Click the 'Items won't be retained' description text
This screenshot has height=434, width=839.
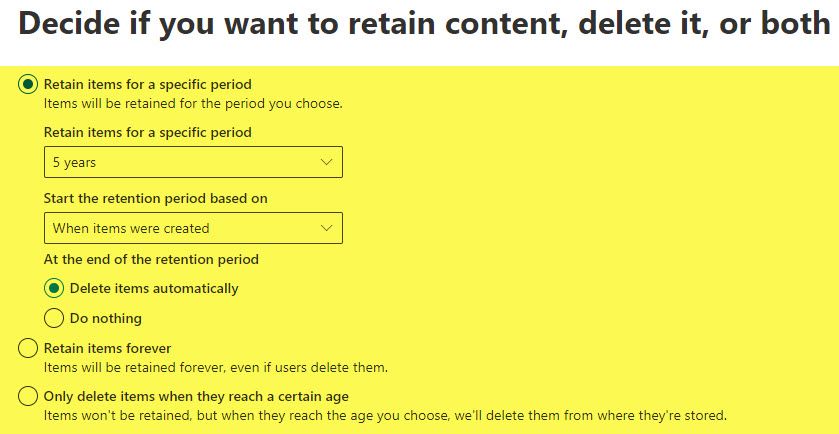(x=385, y=415)
